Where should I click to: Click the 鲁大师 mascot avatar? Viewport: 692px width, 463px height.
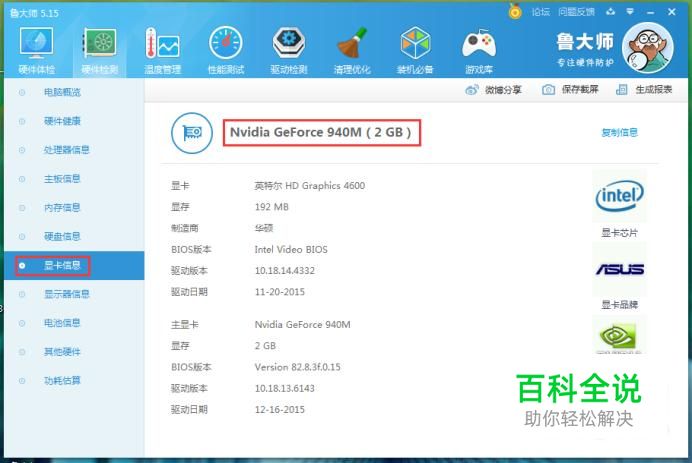point(647,48)
